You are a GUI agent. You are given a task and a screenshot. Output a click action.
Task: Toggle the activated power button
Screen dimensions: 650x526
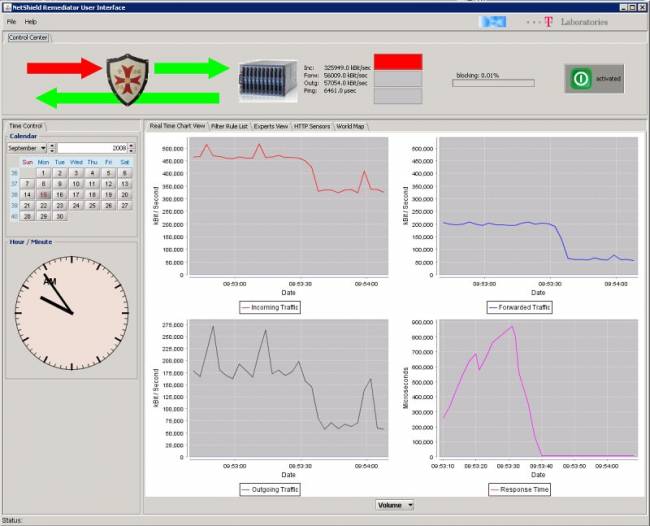point(594,78)
